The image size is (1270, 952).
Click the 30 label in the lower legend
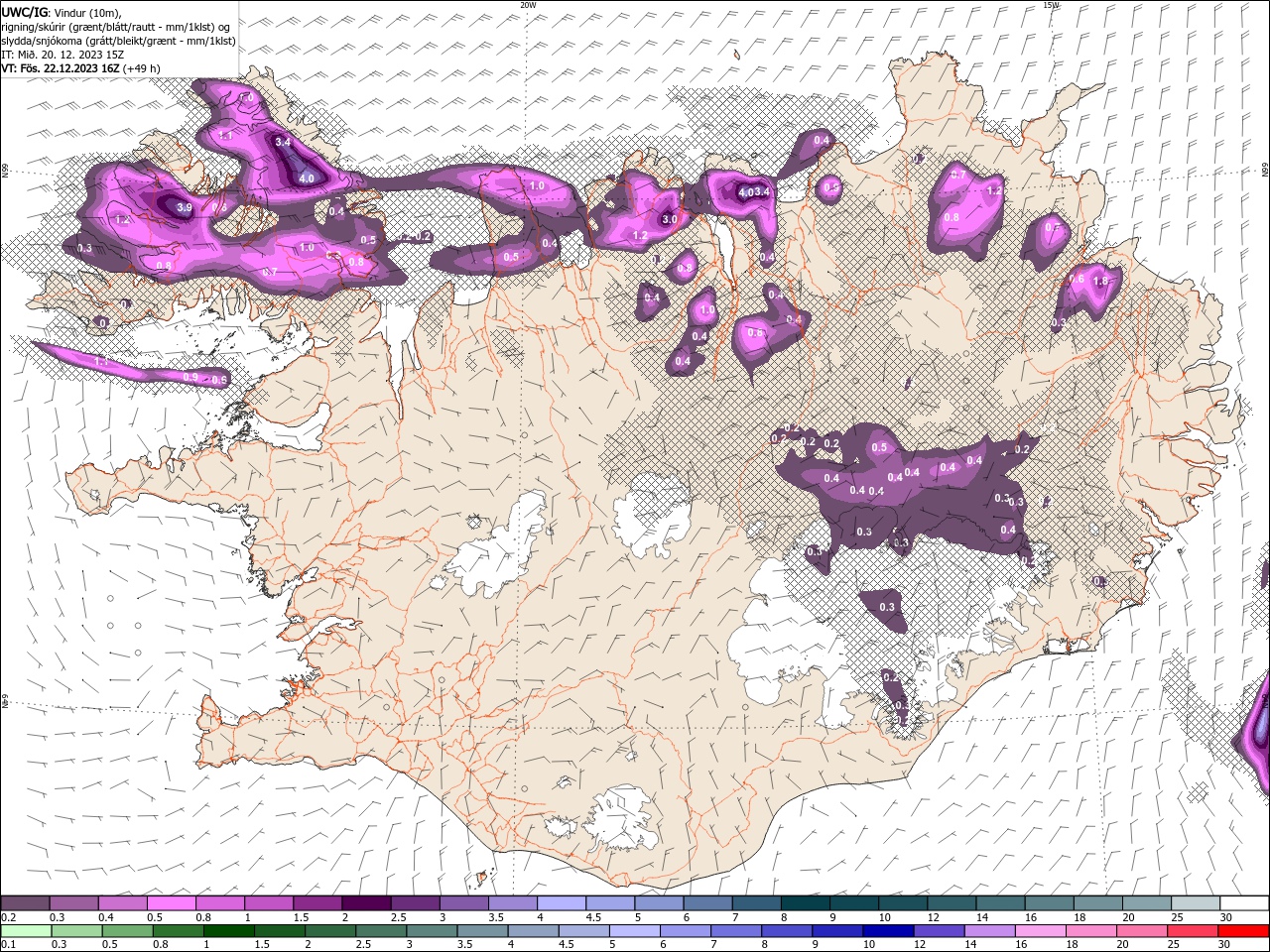[x=1226, y=944]
